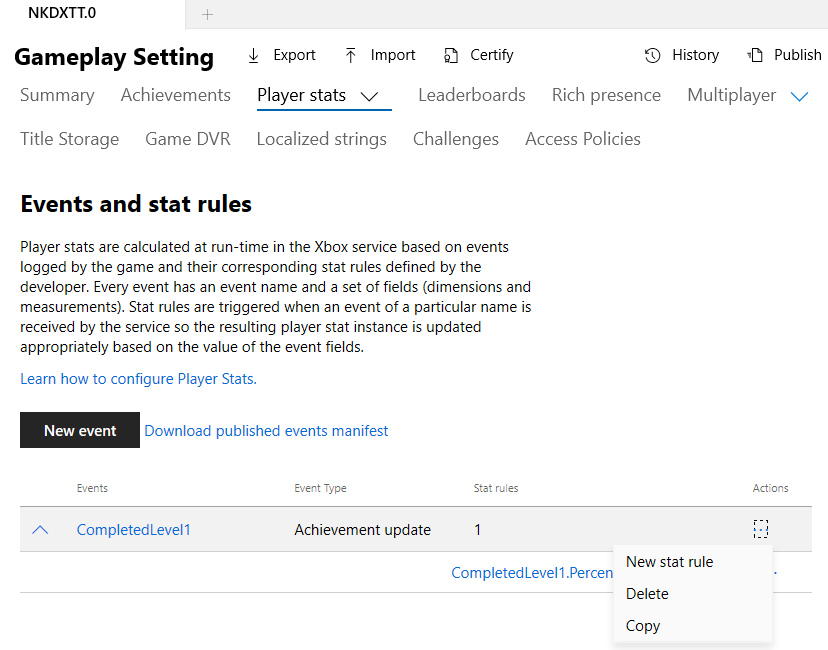Choose New stat rule from menu

[x=693, y=562]
